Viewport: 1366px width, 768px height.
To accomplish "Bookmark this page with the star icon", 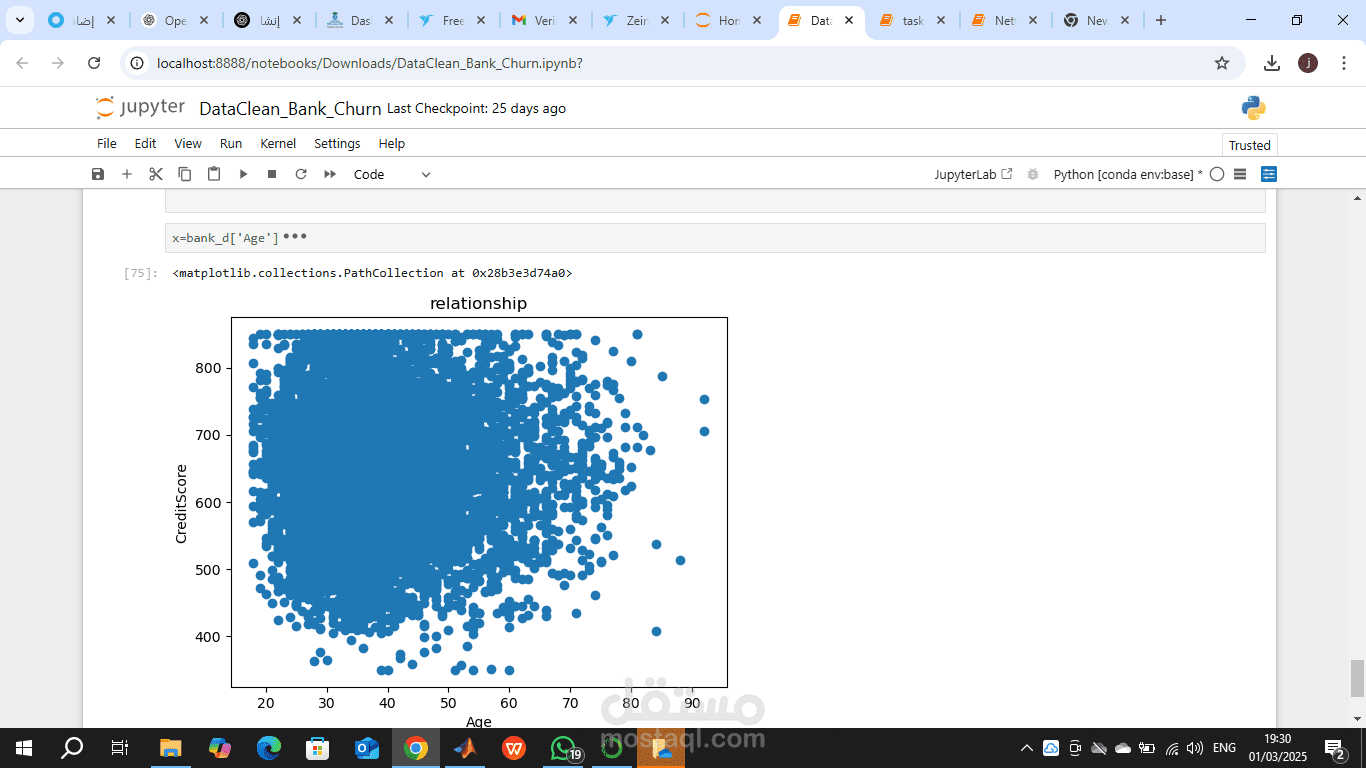I will click(x=1222, y=63).
